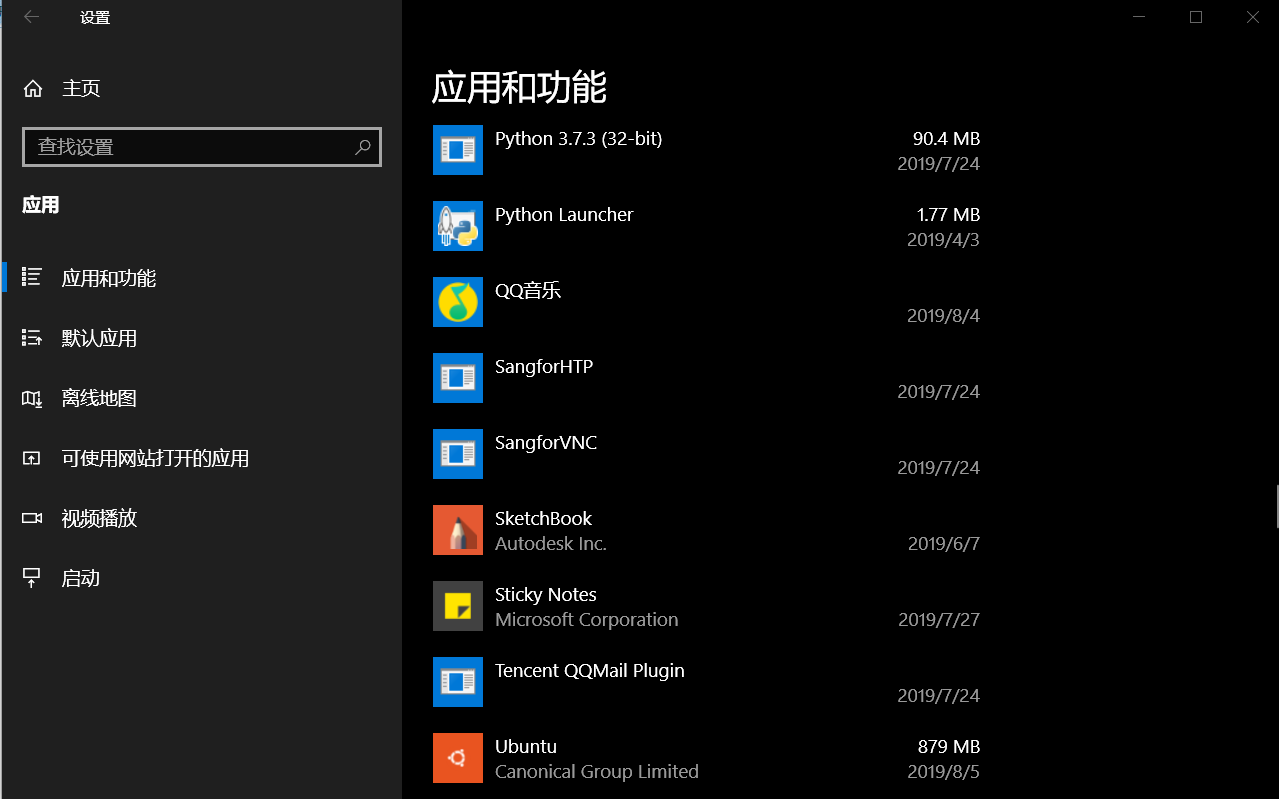Image resolution: width=1279 pixels, height=799 pixels.
Task: Minimize the 设置 window
Action: [x=1139, y=17]
